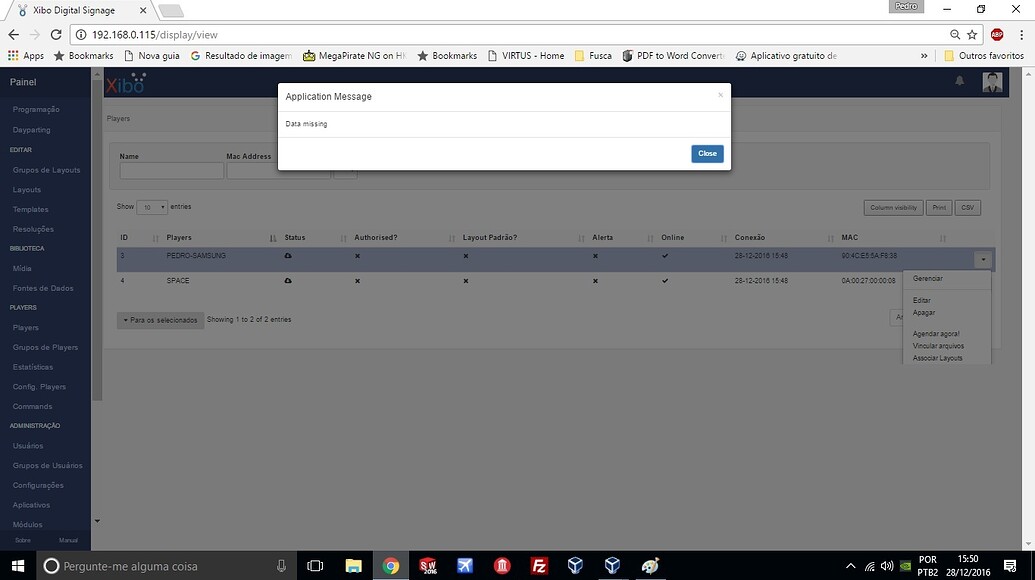Click the cloud status icon for PEDRO-SAMSUNG

pos(288,256)
